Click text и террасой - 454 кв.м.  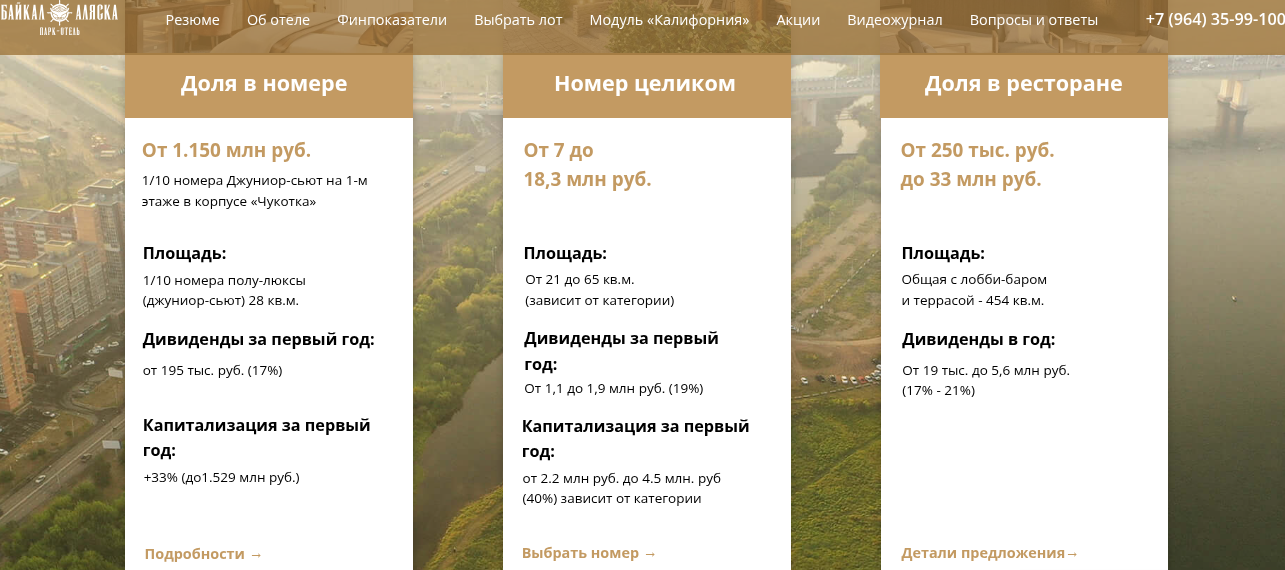pyautogui.click(x=972, y=300)
